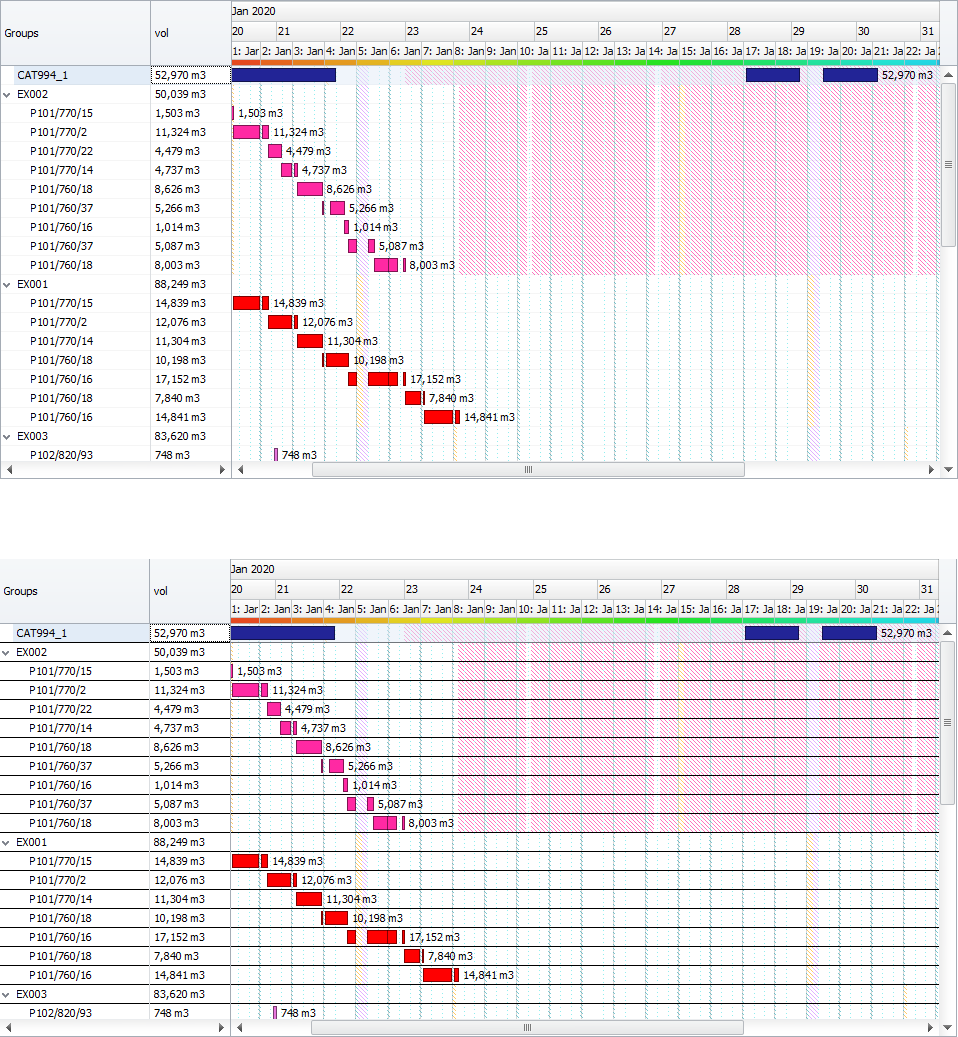Grab bottom chart horizontal scrollbar thumb
958x1037 pixels.
pyautogui.click(x=527, y=1028)
